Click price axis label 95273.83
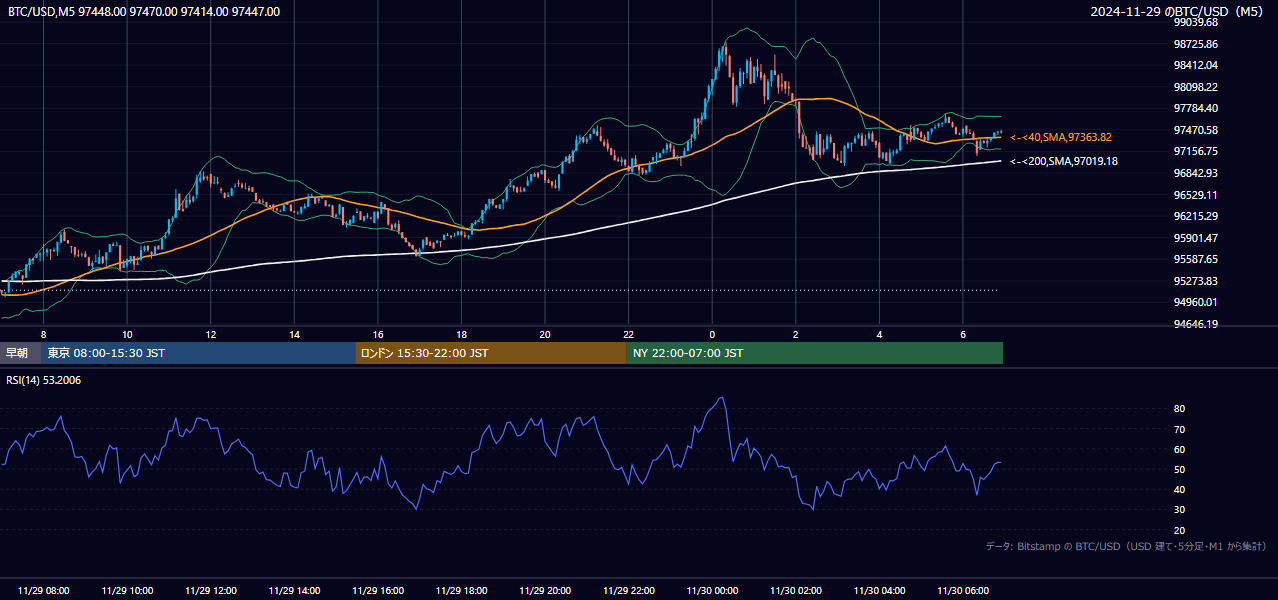 pyautogui.click(x=1196, y=281)
